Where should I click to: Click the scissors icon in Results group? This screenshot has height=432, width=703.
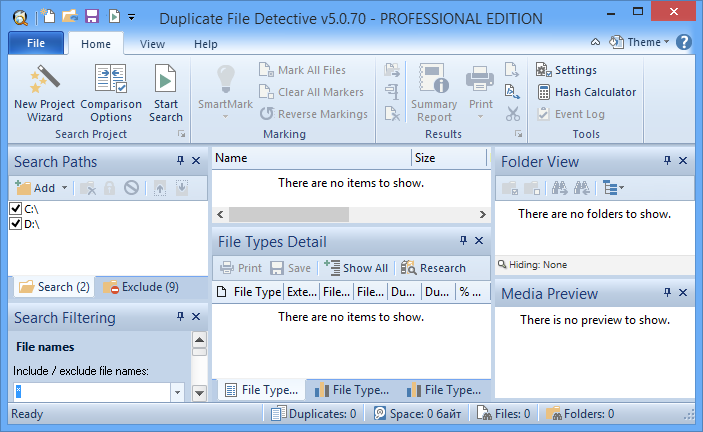point(512,114)
